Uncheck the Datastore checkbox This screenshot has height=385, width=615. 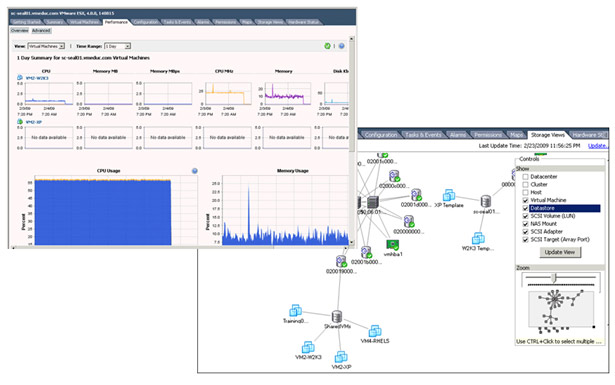(526, 208)
